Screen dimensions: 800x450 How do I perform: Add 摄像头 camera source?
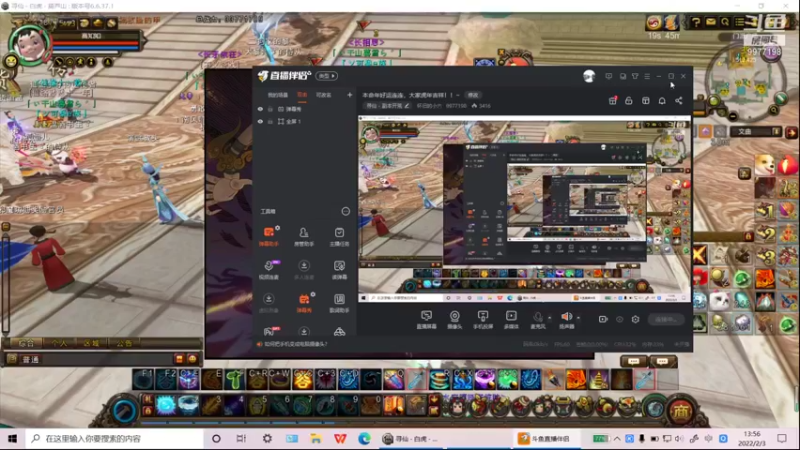[x=454, y=319]
